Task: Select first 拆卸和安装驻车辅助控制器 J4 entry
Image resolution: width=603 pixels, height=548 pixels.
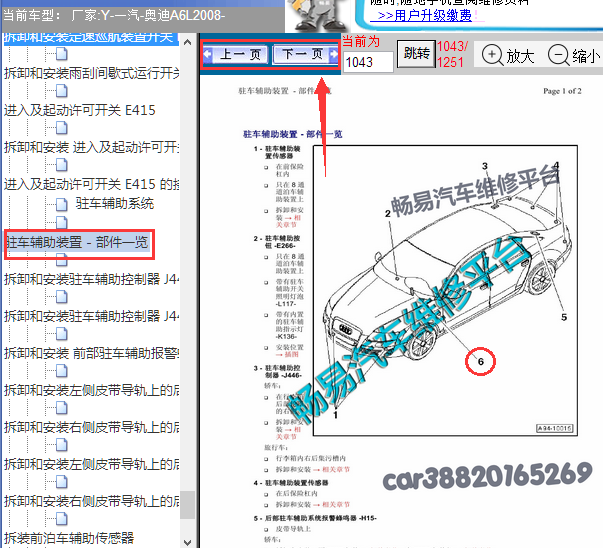Action: (92, 279)
